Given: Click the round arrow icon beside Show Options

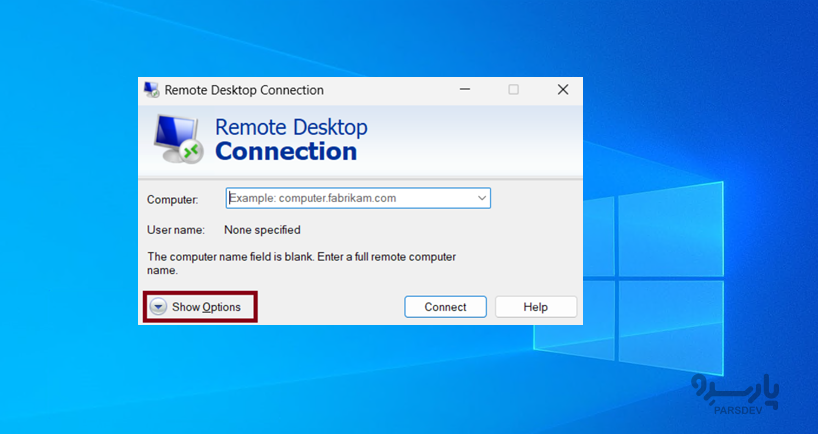Looking at the screenshot, I should pyautogui.click(x=159, y=307).
